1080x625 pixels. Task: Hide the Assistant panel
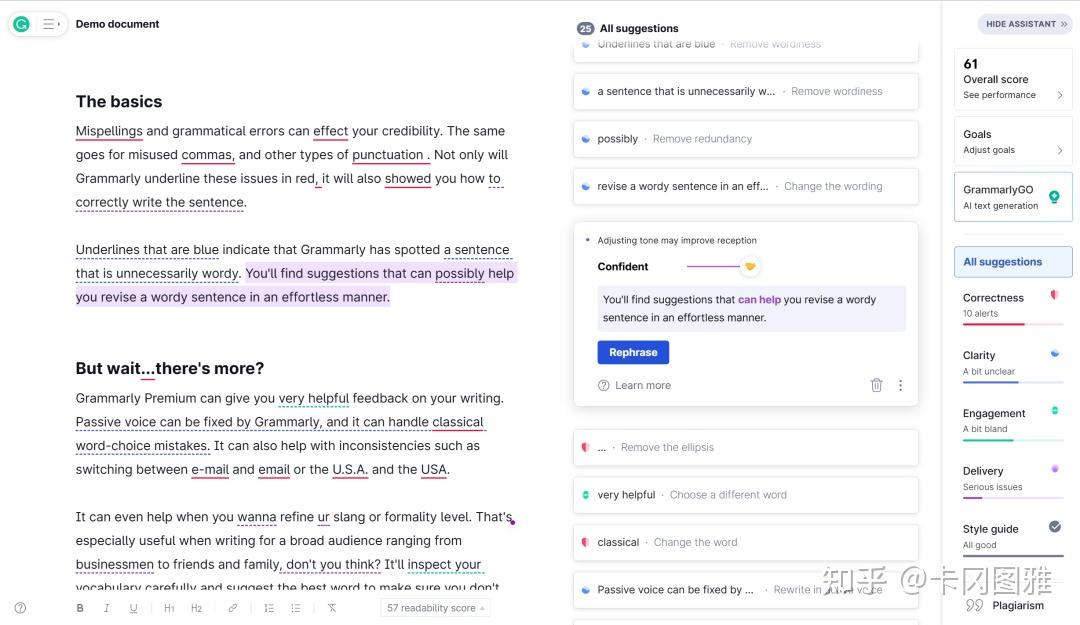point(1024,23)
